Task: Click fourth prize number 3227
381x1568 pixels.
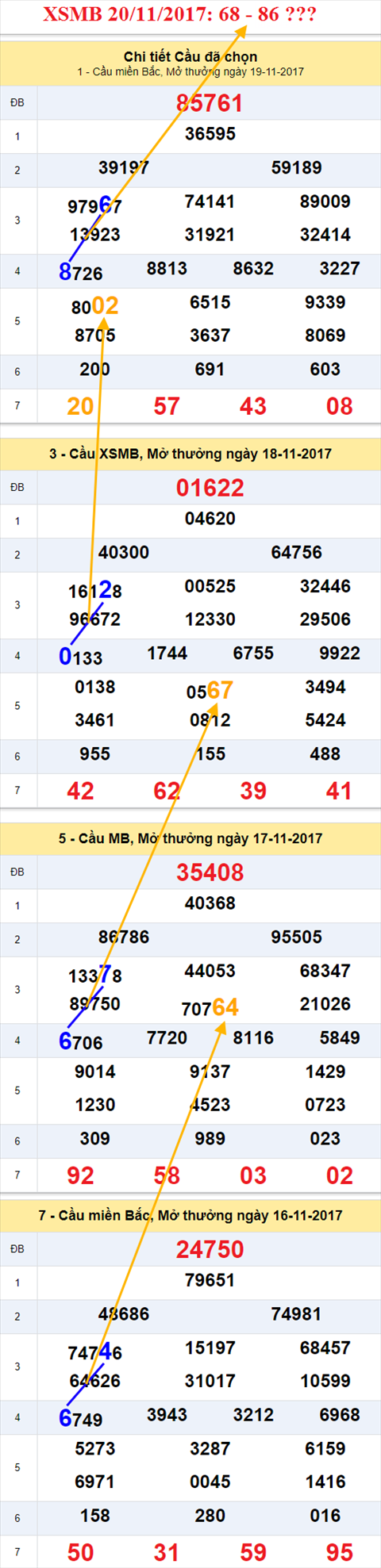Action: click(x=340, y=269)
